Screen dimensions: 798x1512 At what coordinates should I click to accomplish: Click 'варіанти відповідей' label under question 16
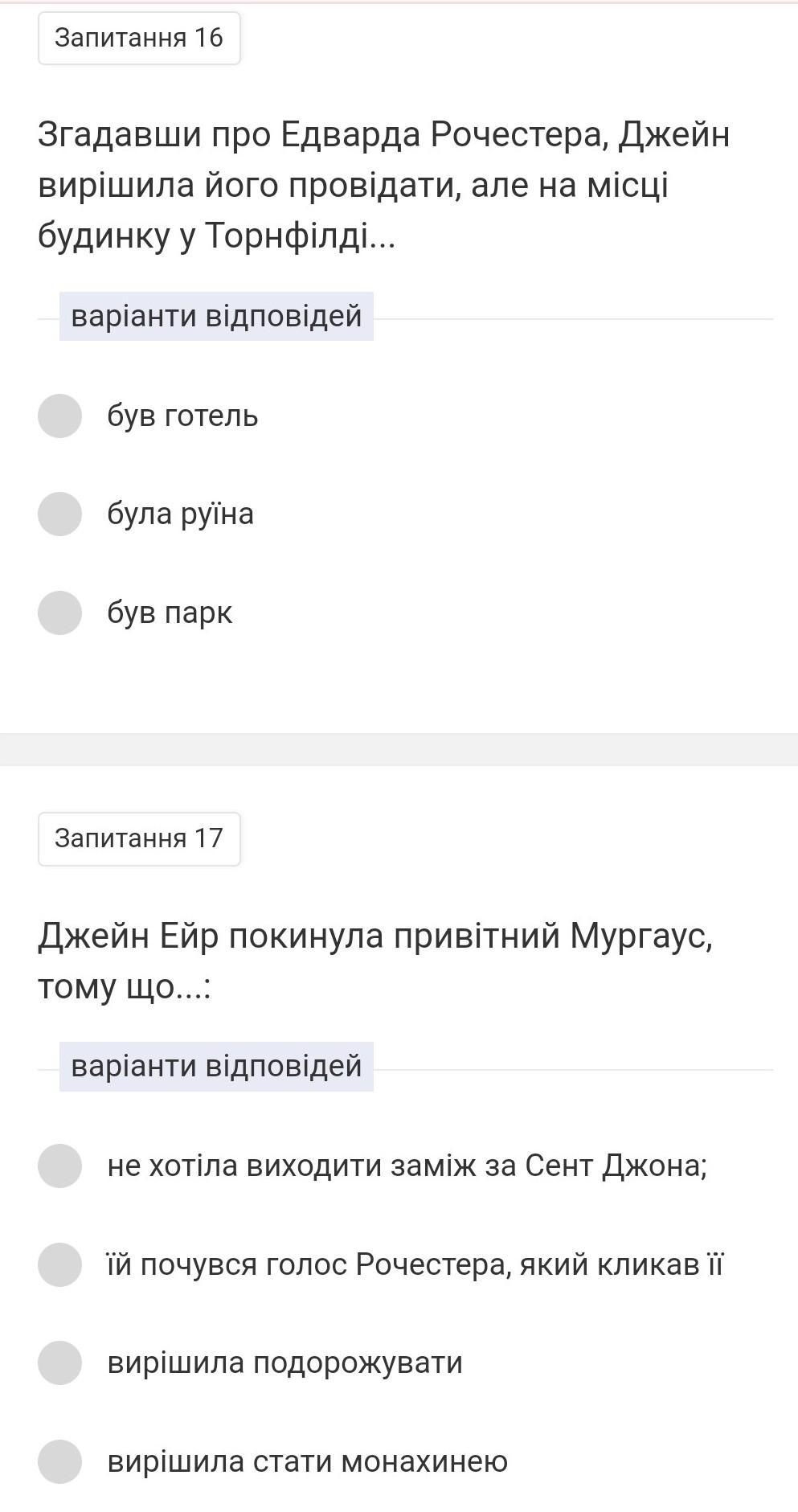216,316
